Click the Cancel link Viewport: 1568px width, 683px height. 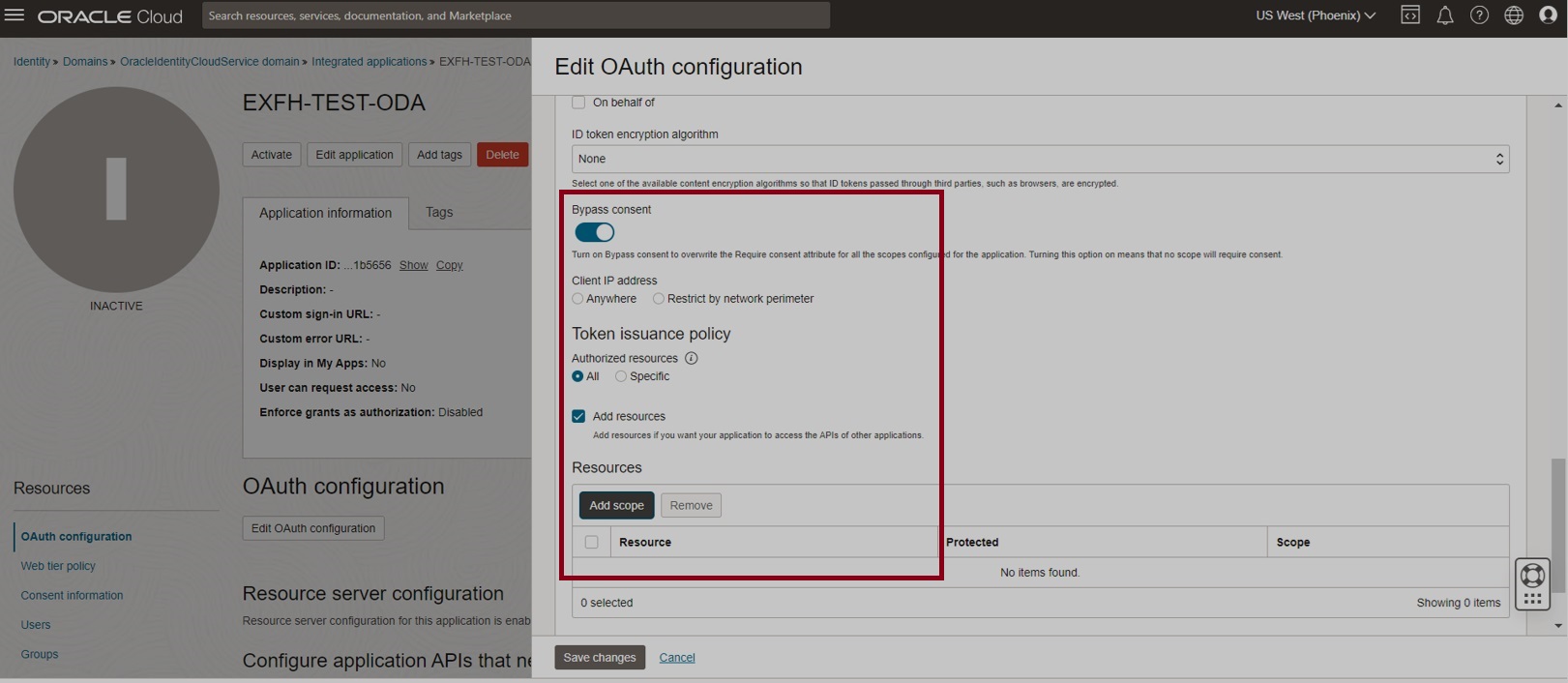coord(677,658)
